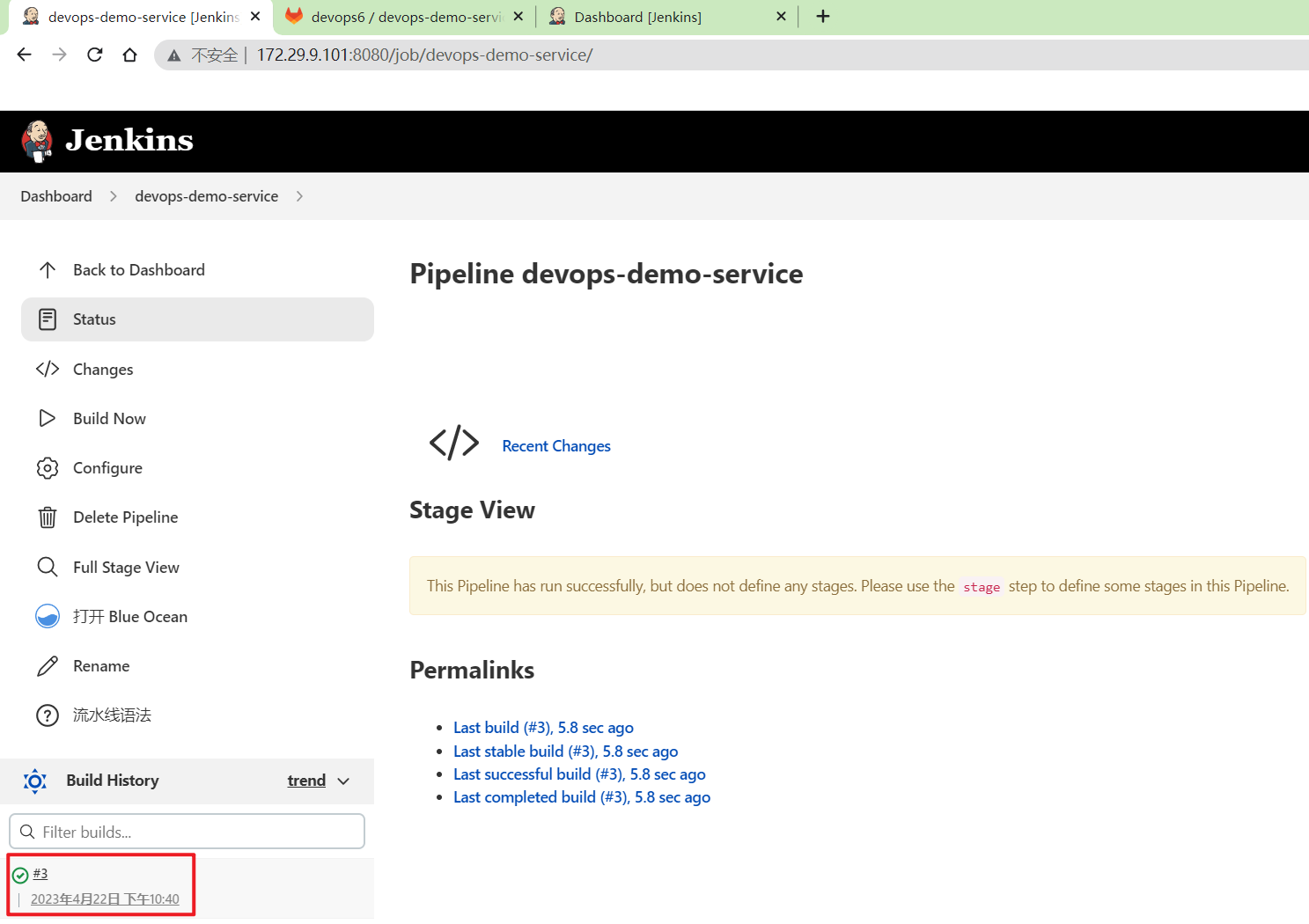Click the Build Now play icon
1309x924 pixels.
[x=48, y=418]
